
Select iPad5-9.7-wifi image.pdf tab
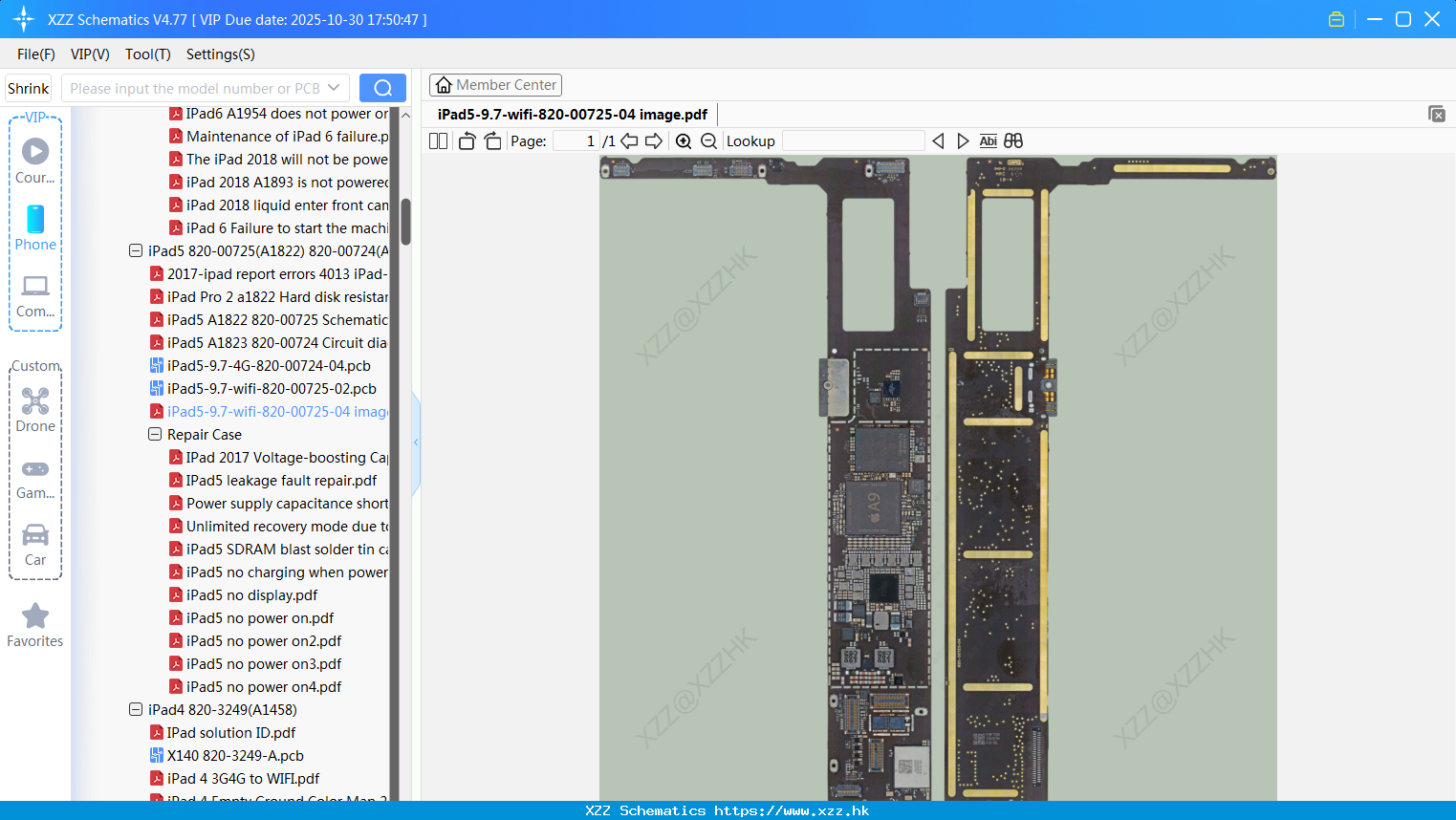[x=573, y=114]
